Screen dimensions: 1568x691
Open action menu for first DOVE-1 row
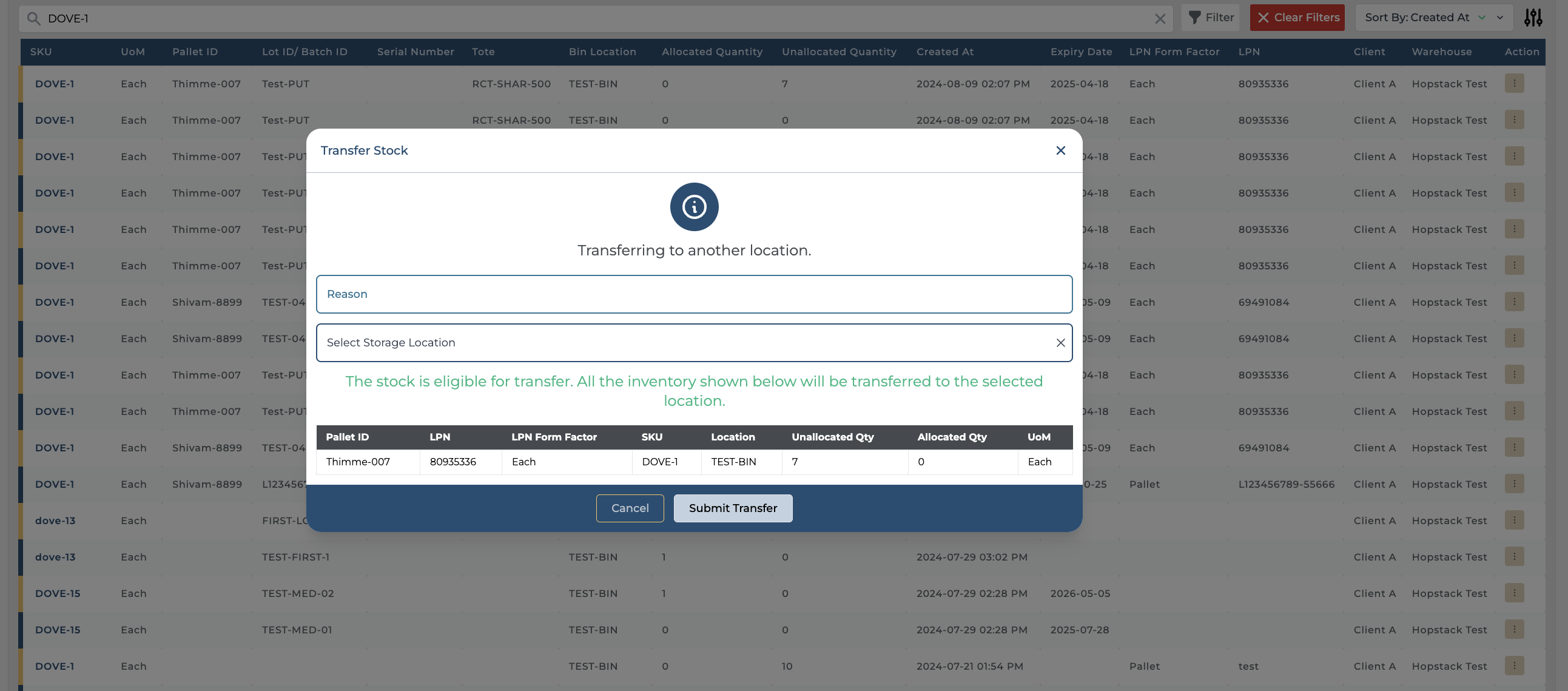pos(1514,83)
